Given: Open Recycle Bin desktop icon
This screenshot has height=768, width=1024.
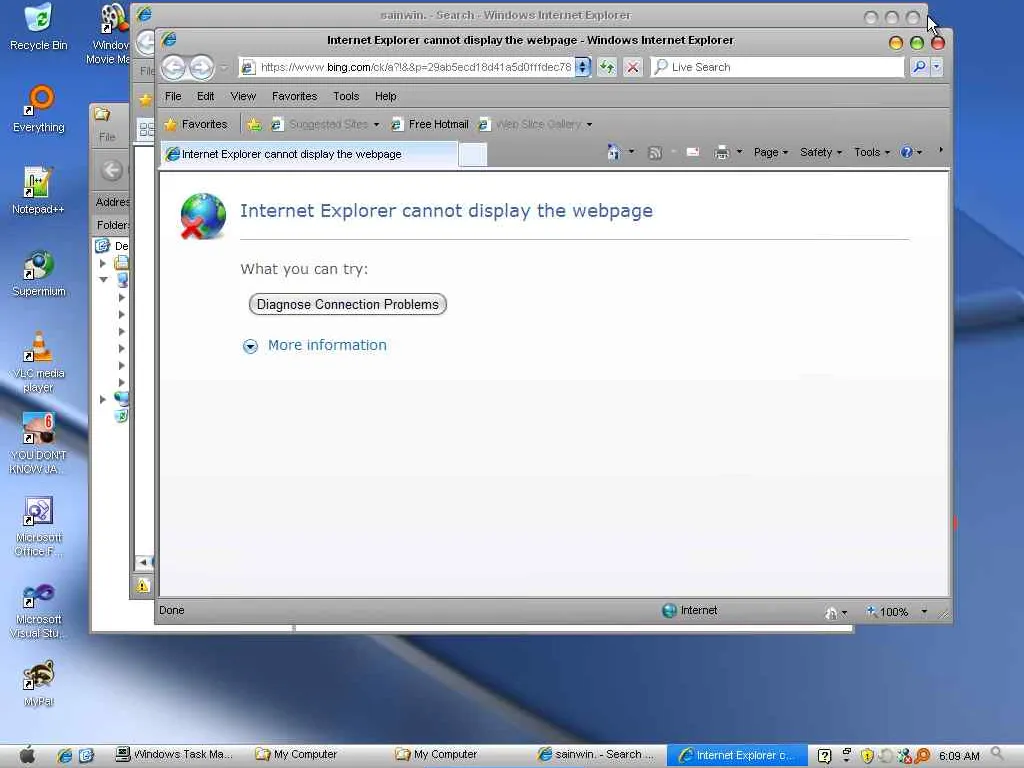Looking at the screenshot, I should (39, 27).
